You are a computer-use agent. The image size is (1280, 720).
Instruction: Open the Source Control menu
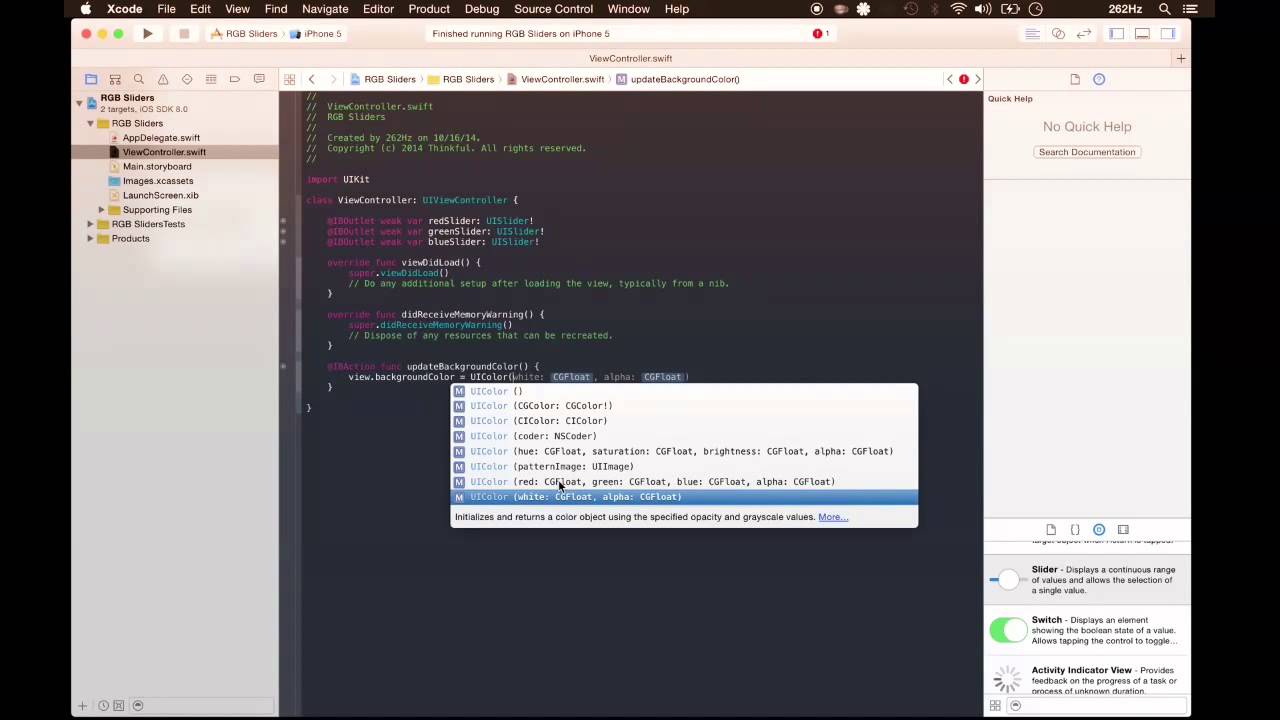pyautogui.click(x=553, y=9)
